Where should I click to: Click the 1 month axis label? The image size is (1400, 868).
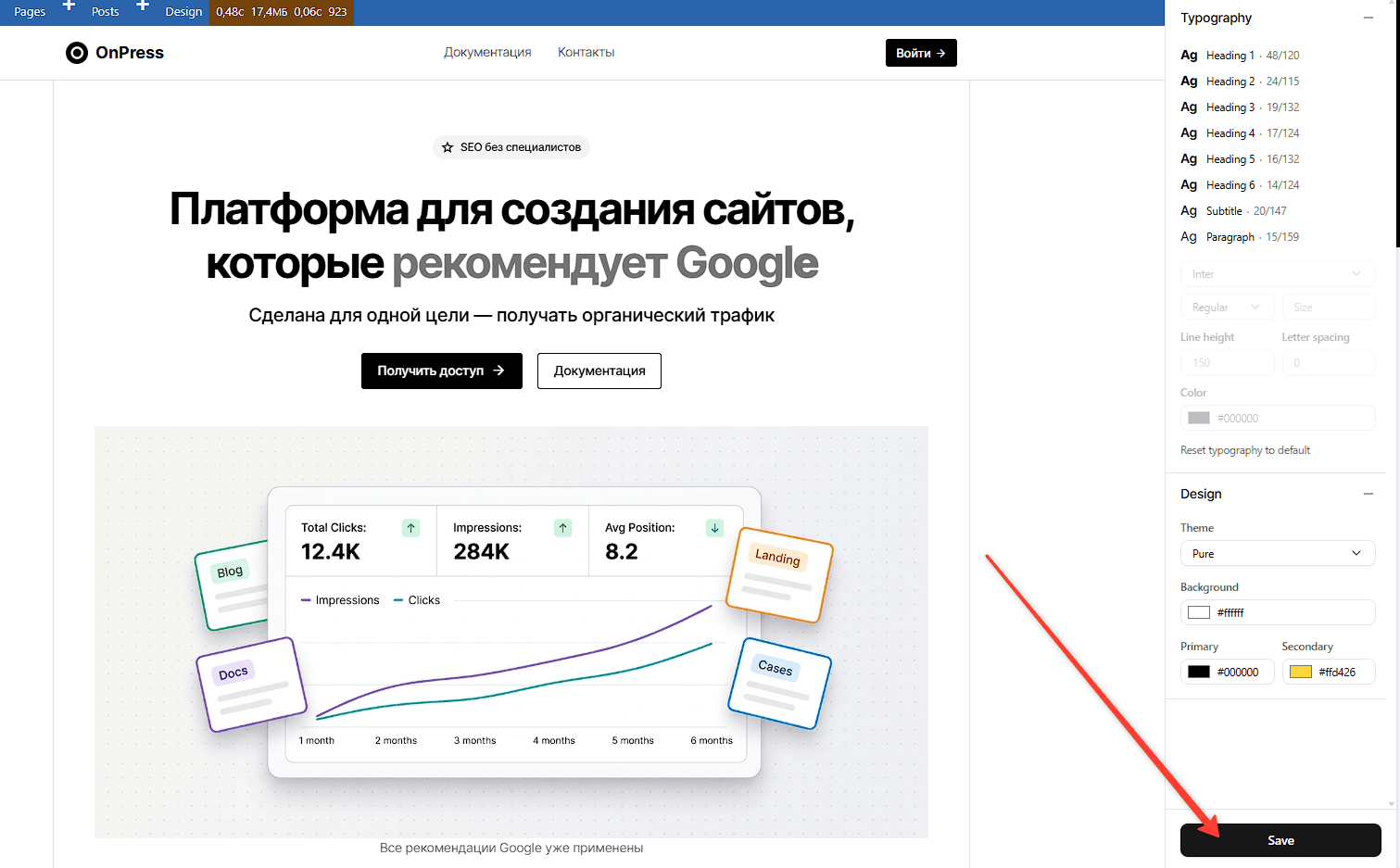click(317, 741)
